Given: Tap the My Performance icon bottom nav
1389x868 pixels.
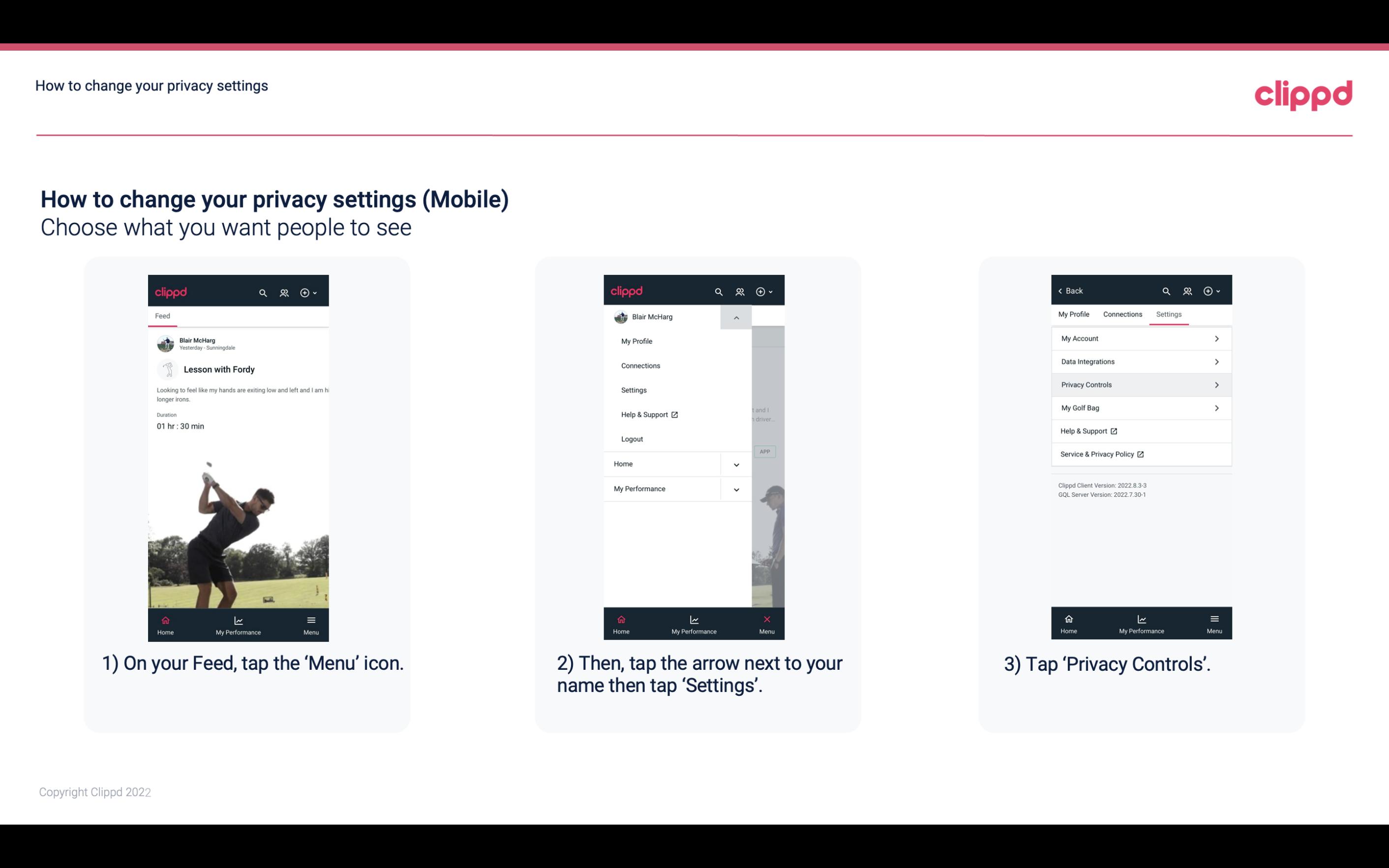Looking at the screenshot, I should 239,624.
